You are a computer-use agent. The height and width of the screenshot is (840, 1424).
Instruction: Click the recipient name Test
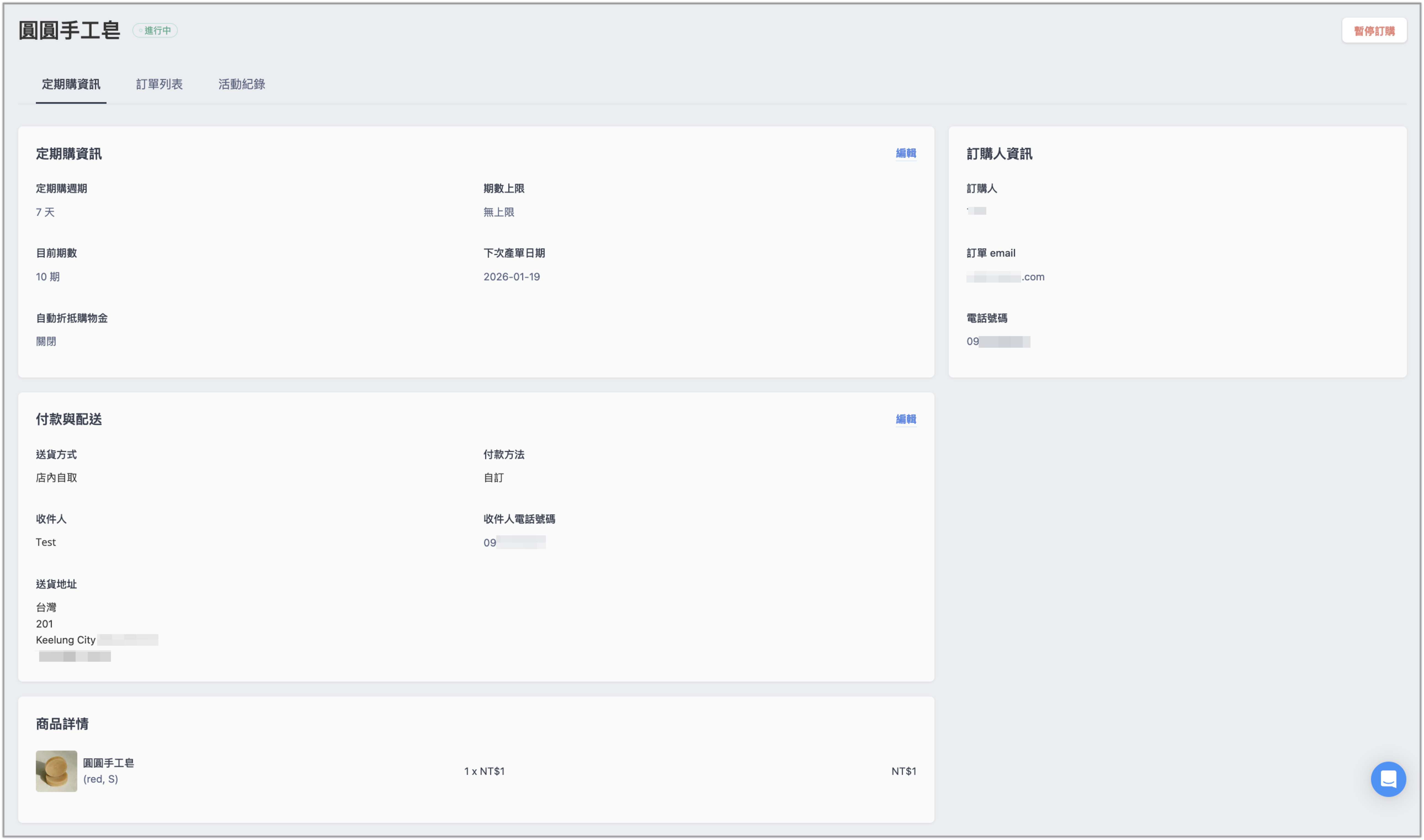pyautogui.click(x=46, y=542)
